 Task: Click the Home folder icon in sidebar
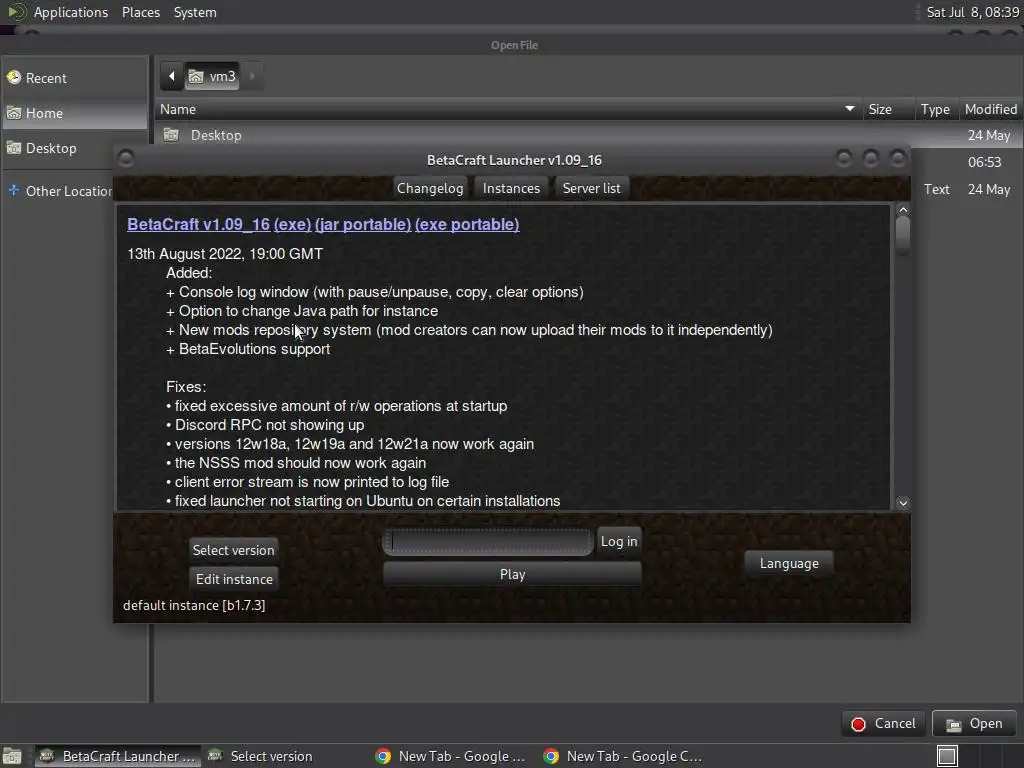pos(14,113)
